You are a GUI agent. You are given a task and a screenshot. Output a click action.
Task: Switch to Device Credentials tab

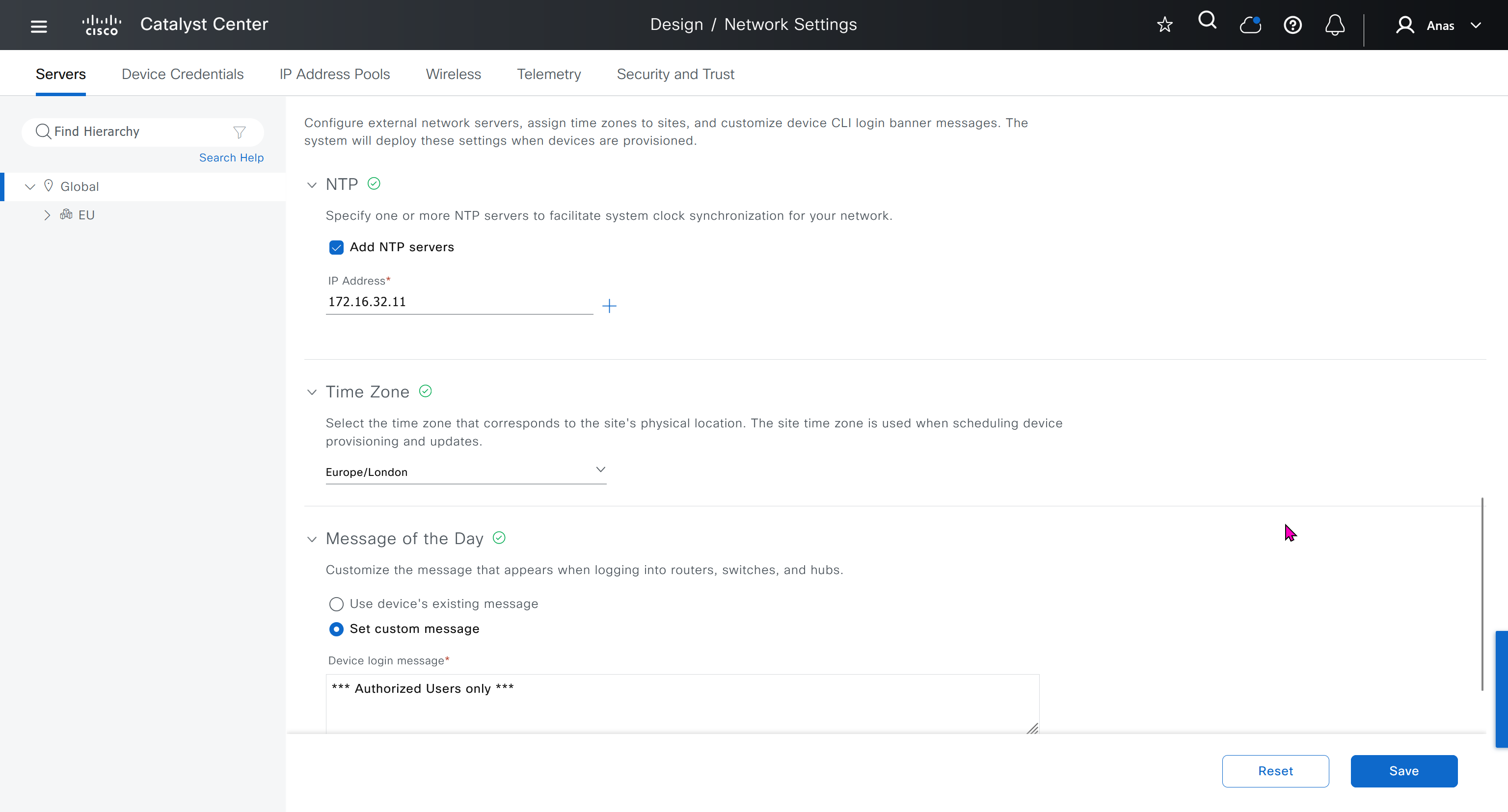click(182, 74)
